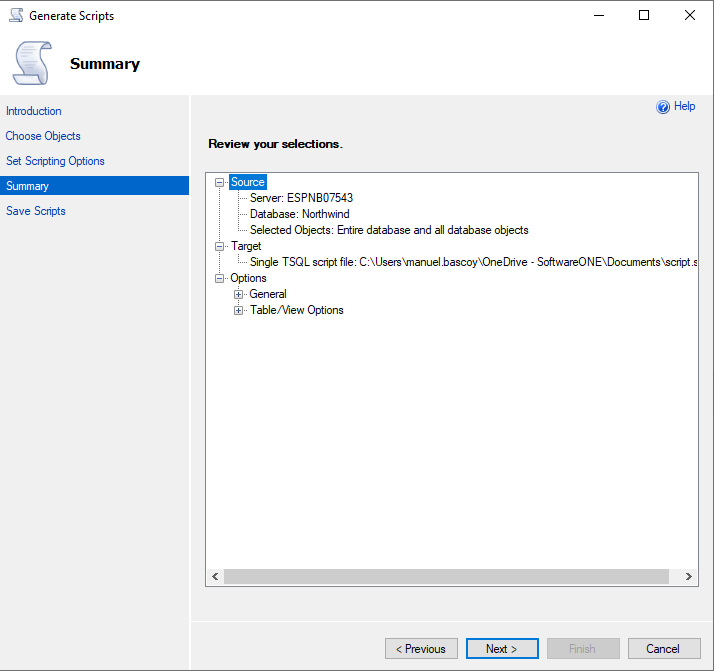This screenshot has height=671, width=714.
Task: Expand the Table/View Options node
Action: click(x=239, y=310)
